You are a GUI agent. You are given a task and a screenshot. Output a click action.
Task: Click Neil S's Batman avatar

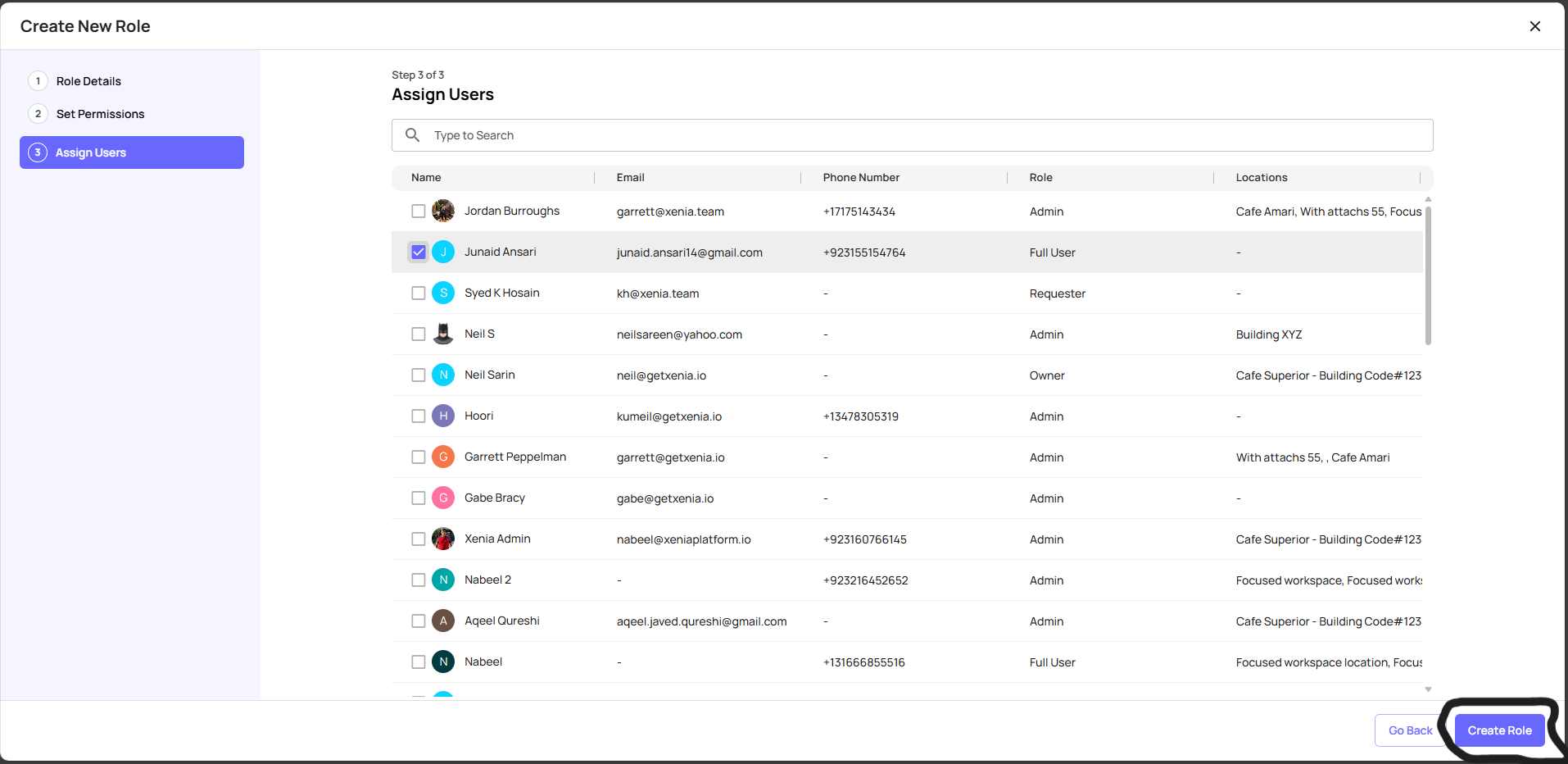click(443, 334)
